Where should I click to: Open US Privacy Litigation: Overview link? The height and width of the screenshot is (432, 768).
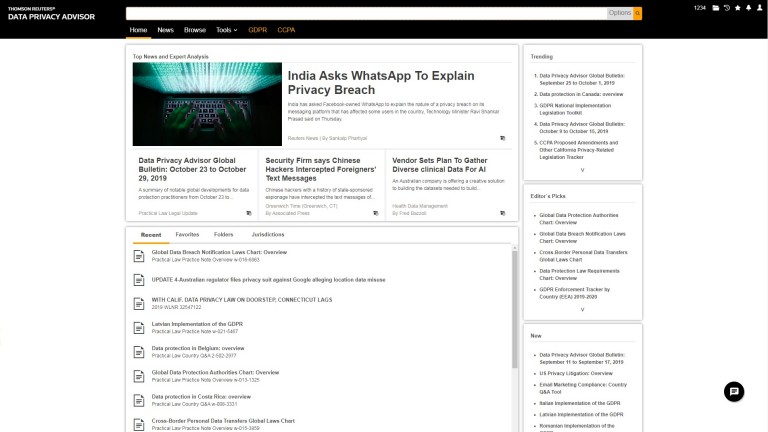[x=576, y=373]
